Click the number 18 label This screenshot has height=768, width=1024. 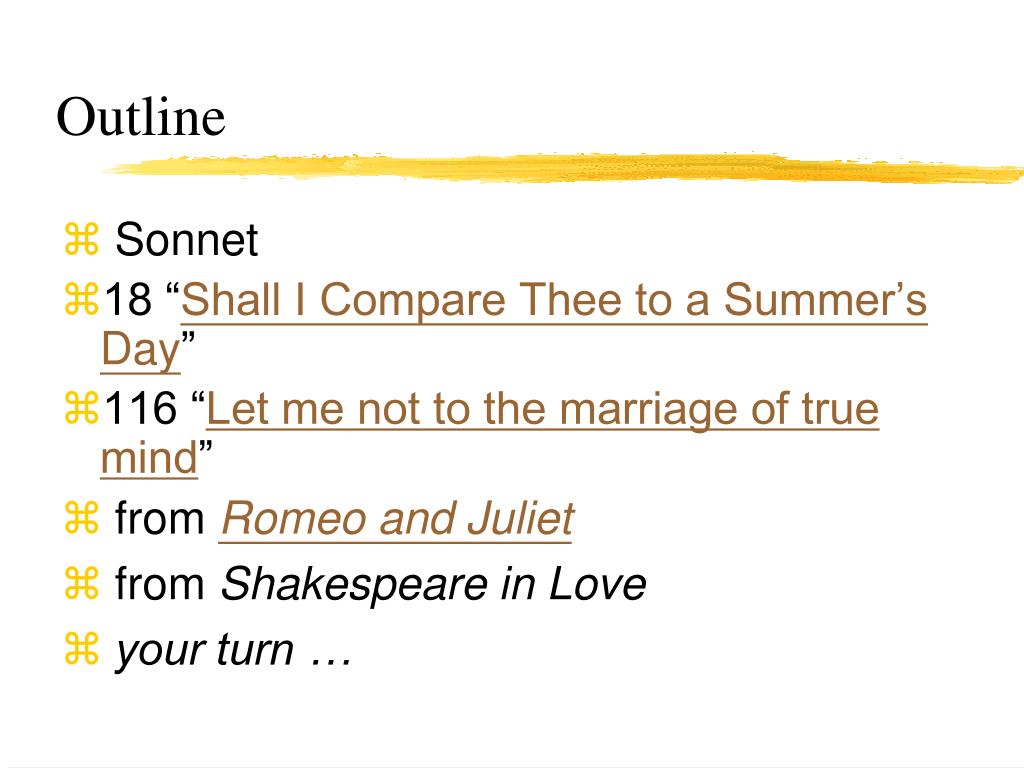[128, 300]
